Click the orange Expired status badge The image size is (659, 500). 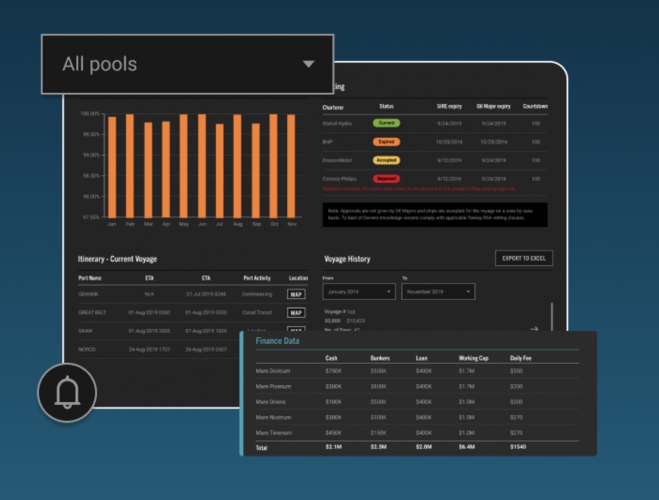point(386,142)
